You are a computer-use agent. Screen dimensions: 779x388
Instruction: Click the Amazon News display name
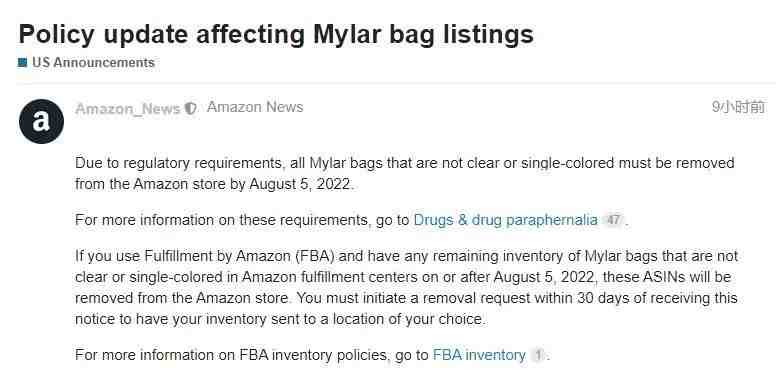[255, 107]
